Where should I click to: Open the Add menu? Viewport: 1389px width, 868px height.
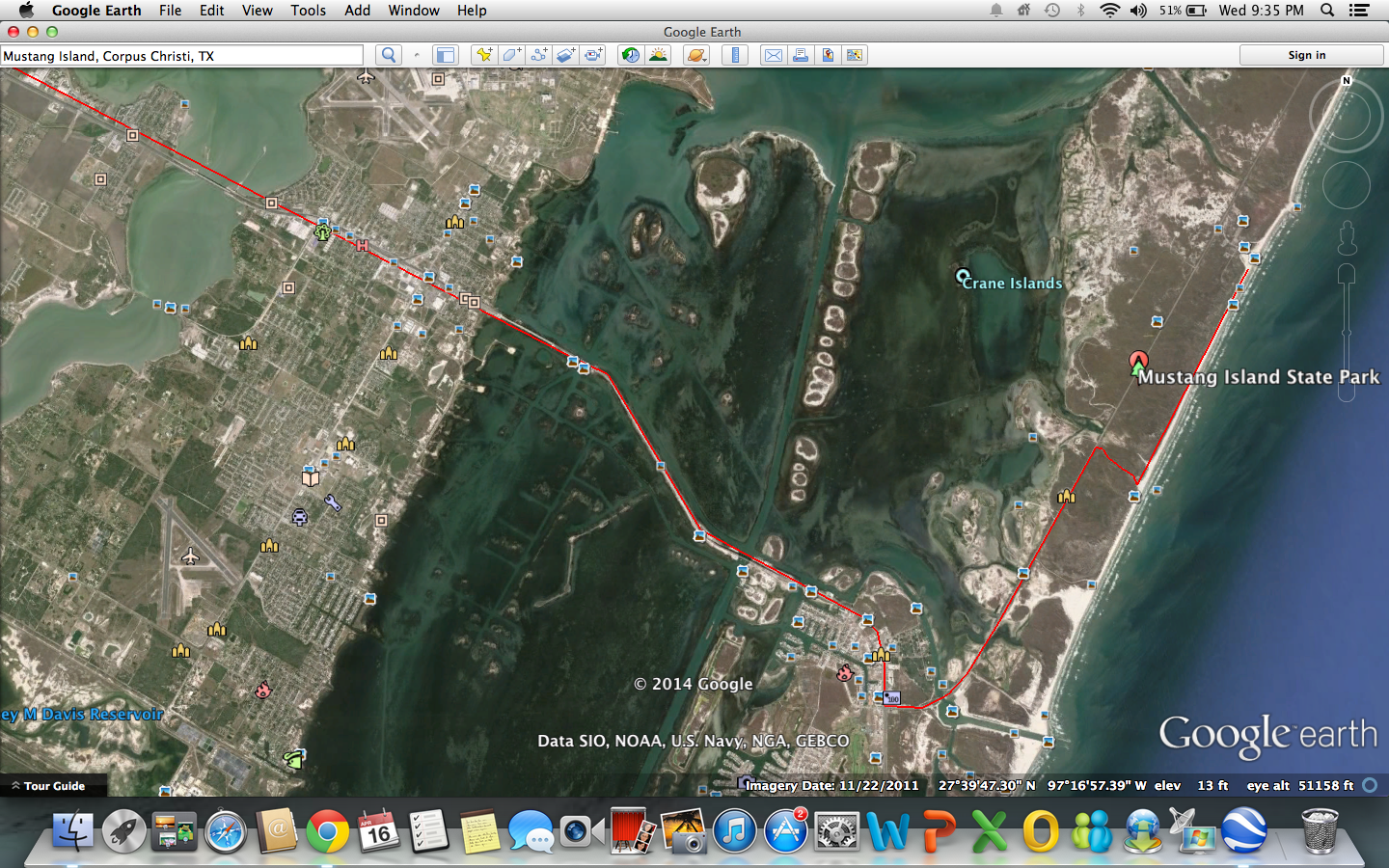point(357,10)
